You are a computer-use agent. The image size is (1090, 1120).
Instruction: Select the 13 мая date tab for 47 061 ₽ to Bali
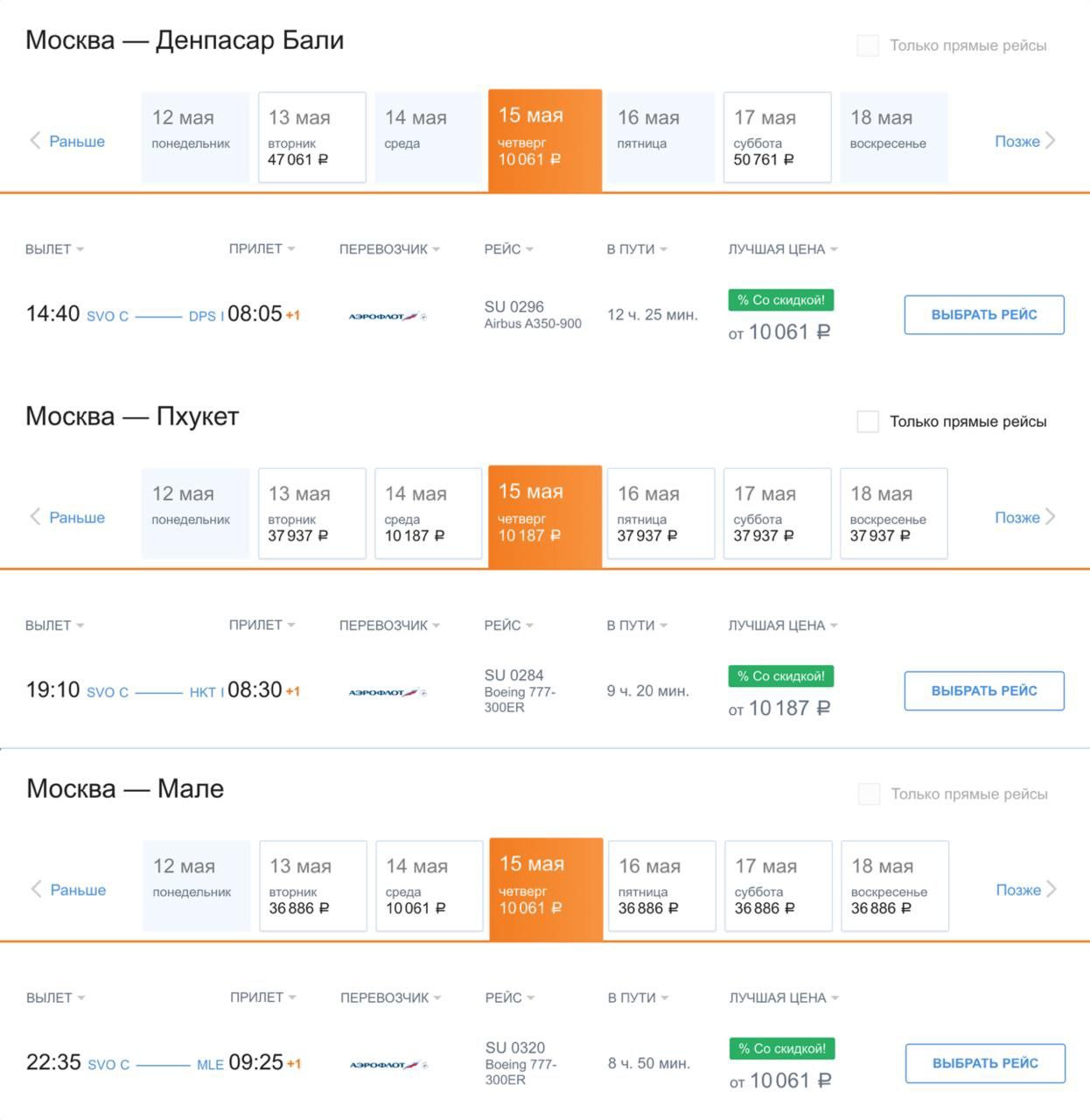tap(311, 137)
